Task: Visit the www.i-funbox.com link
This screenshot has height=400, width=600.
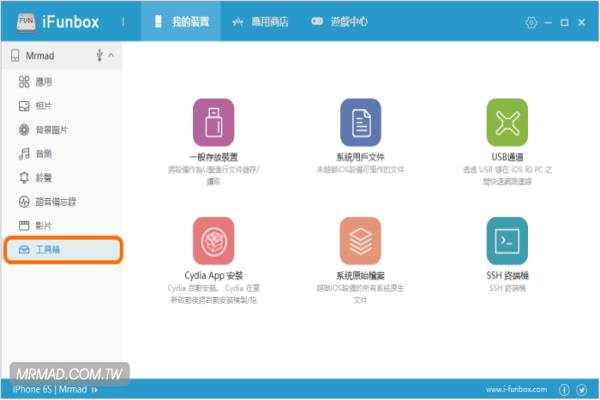Action: pos(516,389)
